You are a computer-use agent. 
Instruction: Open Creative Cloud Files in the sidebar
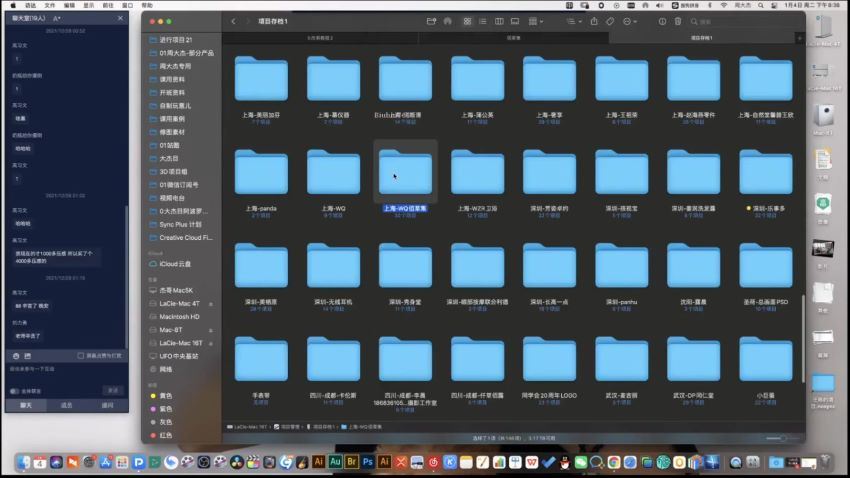(183, 237)
